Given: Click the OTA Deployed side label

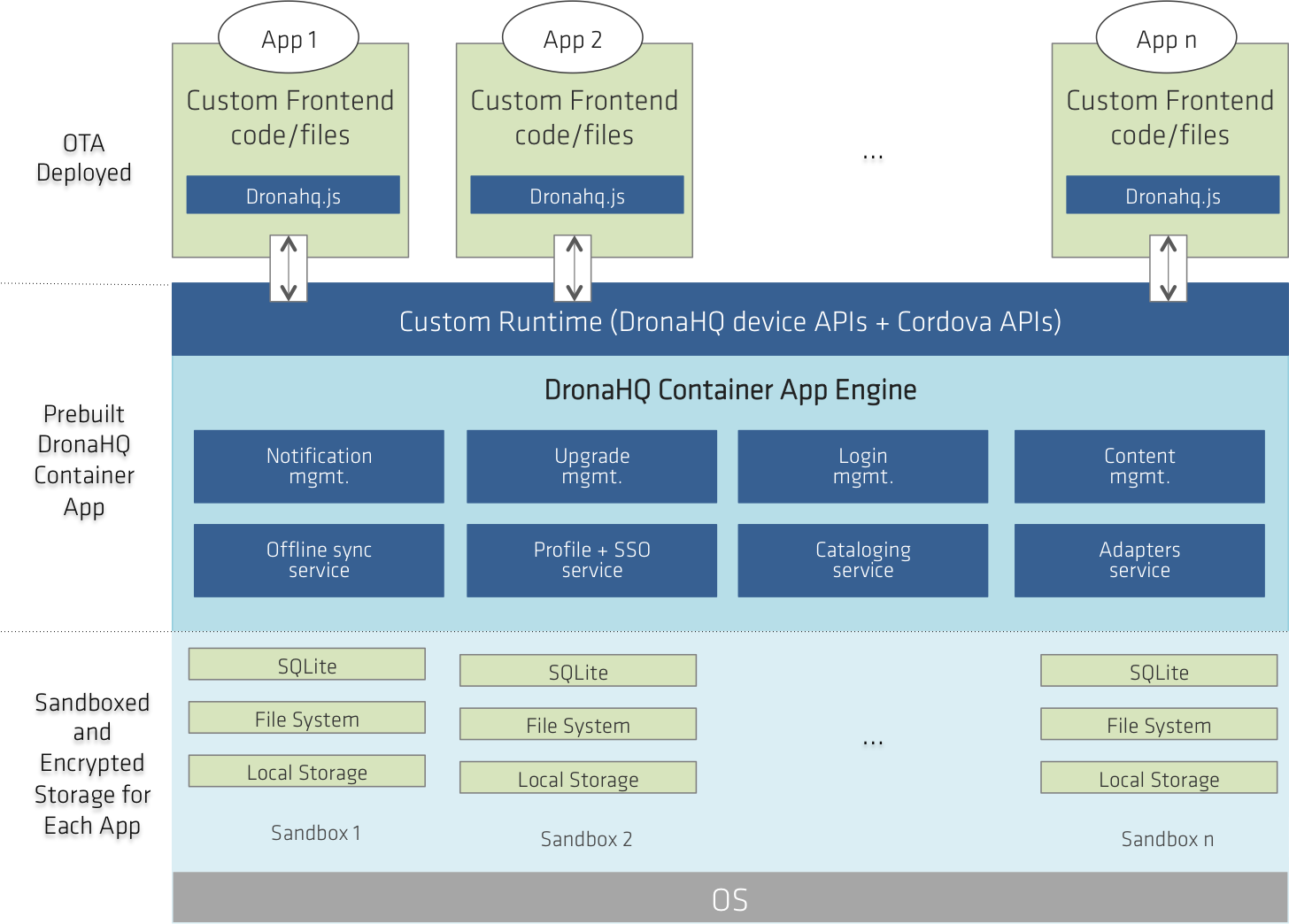Looking at the screenshot, I should (x=84, y=158).
